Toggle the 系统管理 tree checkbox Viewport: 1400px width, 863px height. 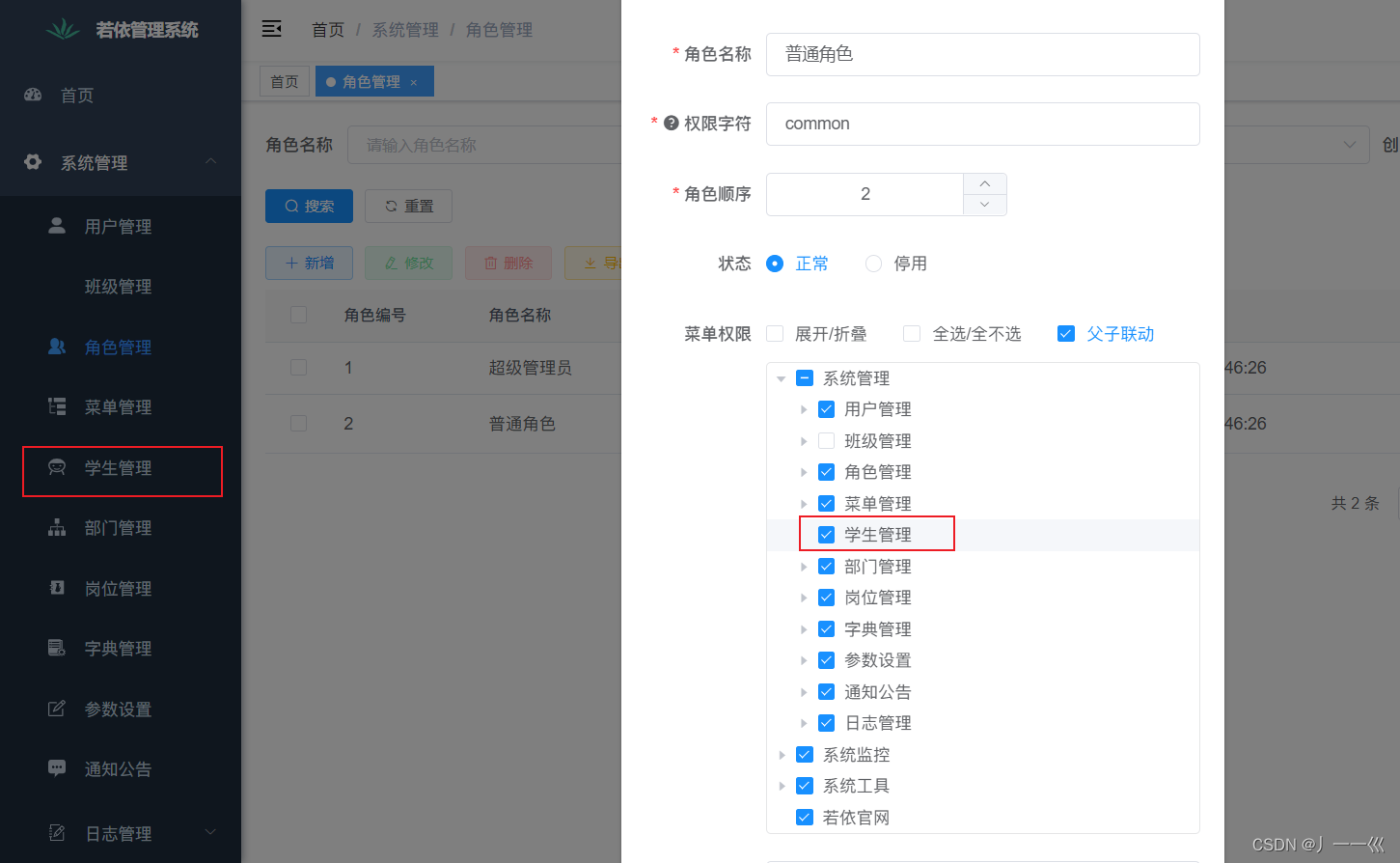point(805,378)
